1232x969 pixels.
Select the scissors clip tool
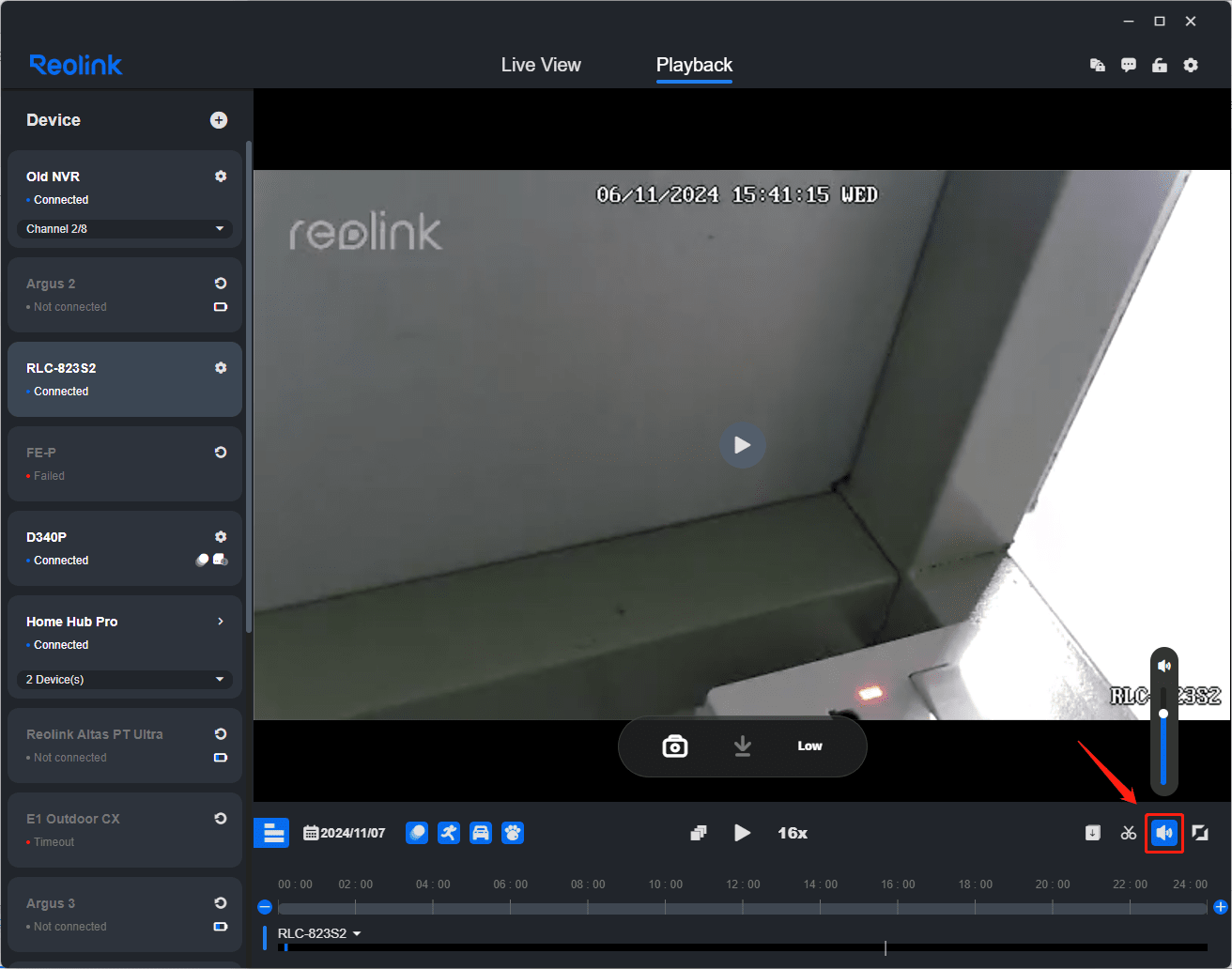coord(1129,833)
